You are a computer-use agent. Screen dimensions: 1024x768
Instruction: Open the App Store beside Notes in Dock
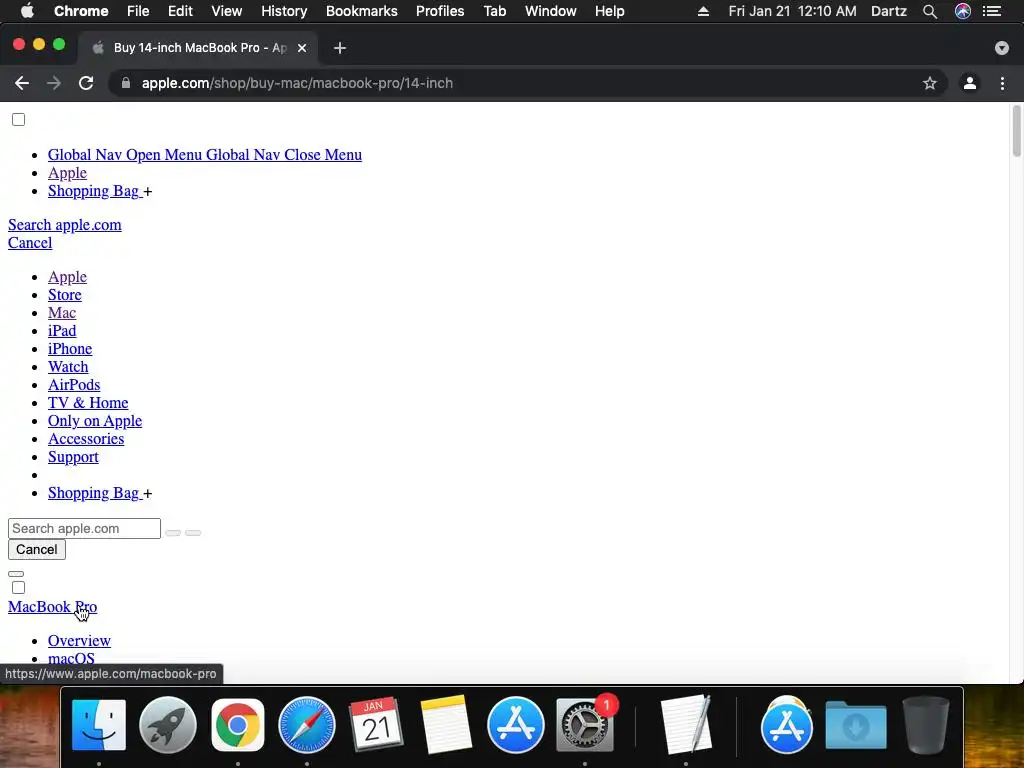point(515,725)
